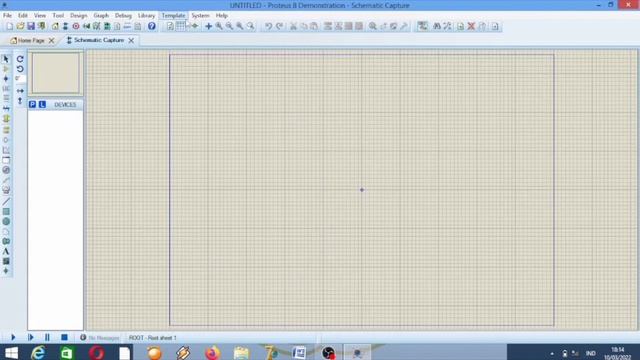Open File Explorer from taskbar
This screenshot has height=360, width=640.
241,353
